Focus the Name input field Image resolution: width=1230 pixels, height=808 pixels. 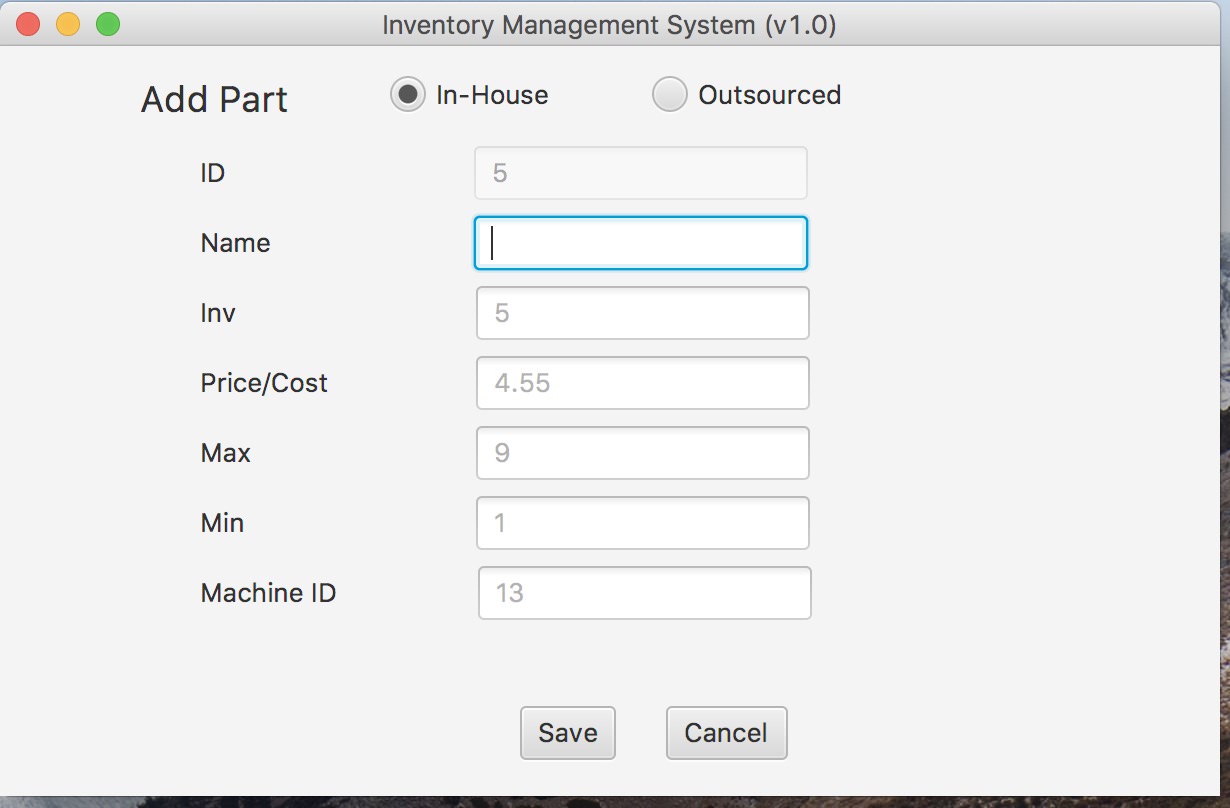640,243
